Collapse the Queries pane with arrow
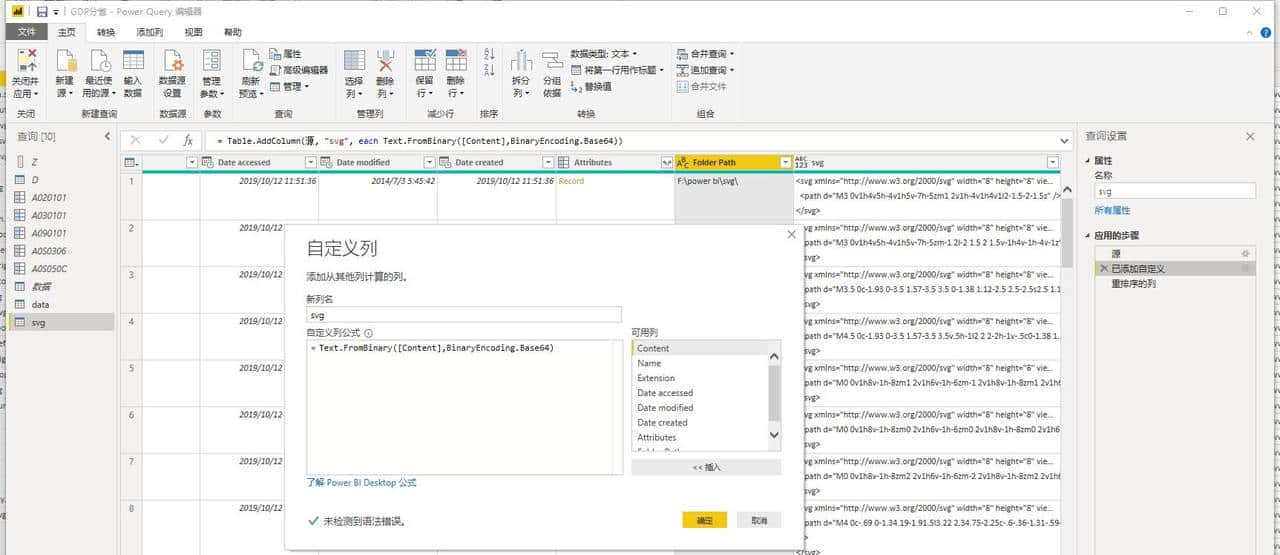This screenshot has width=1280, height=555. point(108,136)
